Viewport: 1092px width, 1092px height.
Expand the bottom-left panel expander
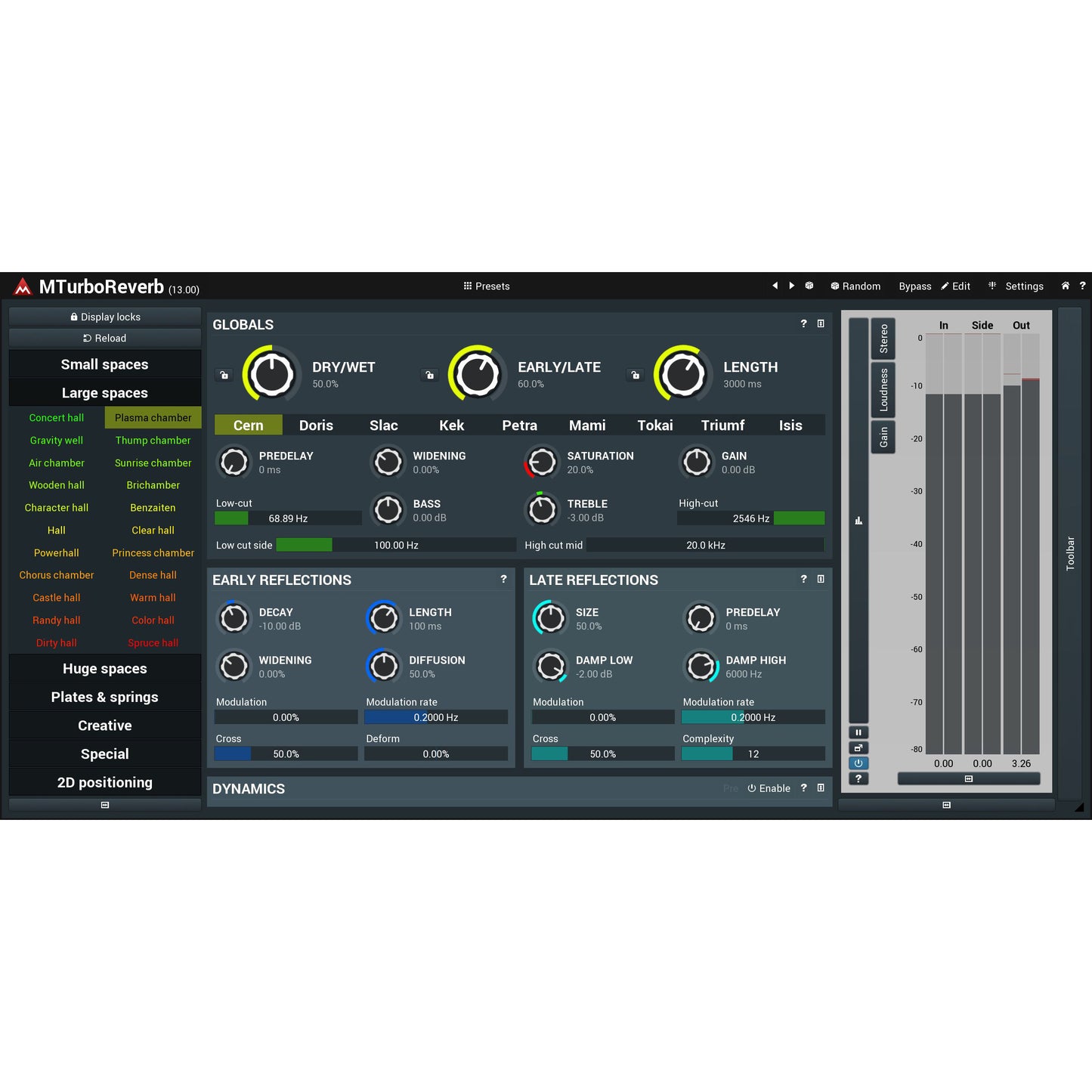(104, 804)
